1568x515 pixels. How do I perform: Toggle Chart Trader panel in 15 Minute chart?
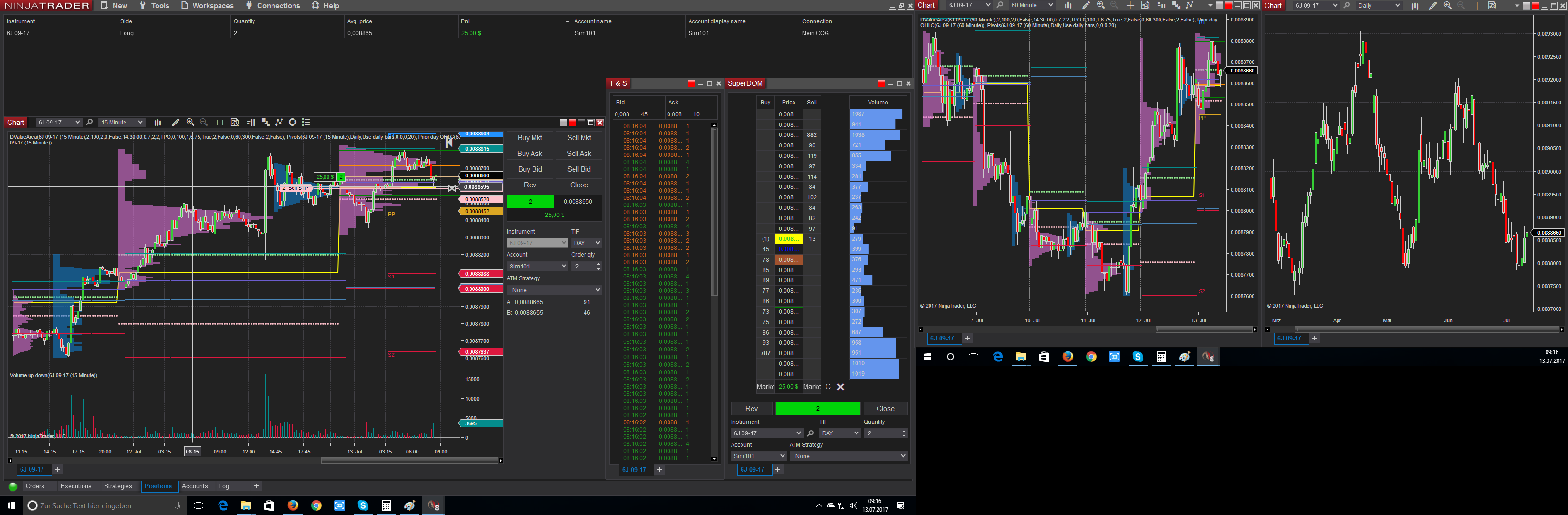(251, 122)
